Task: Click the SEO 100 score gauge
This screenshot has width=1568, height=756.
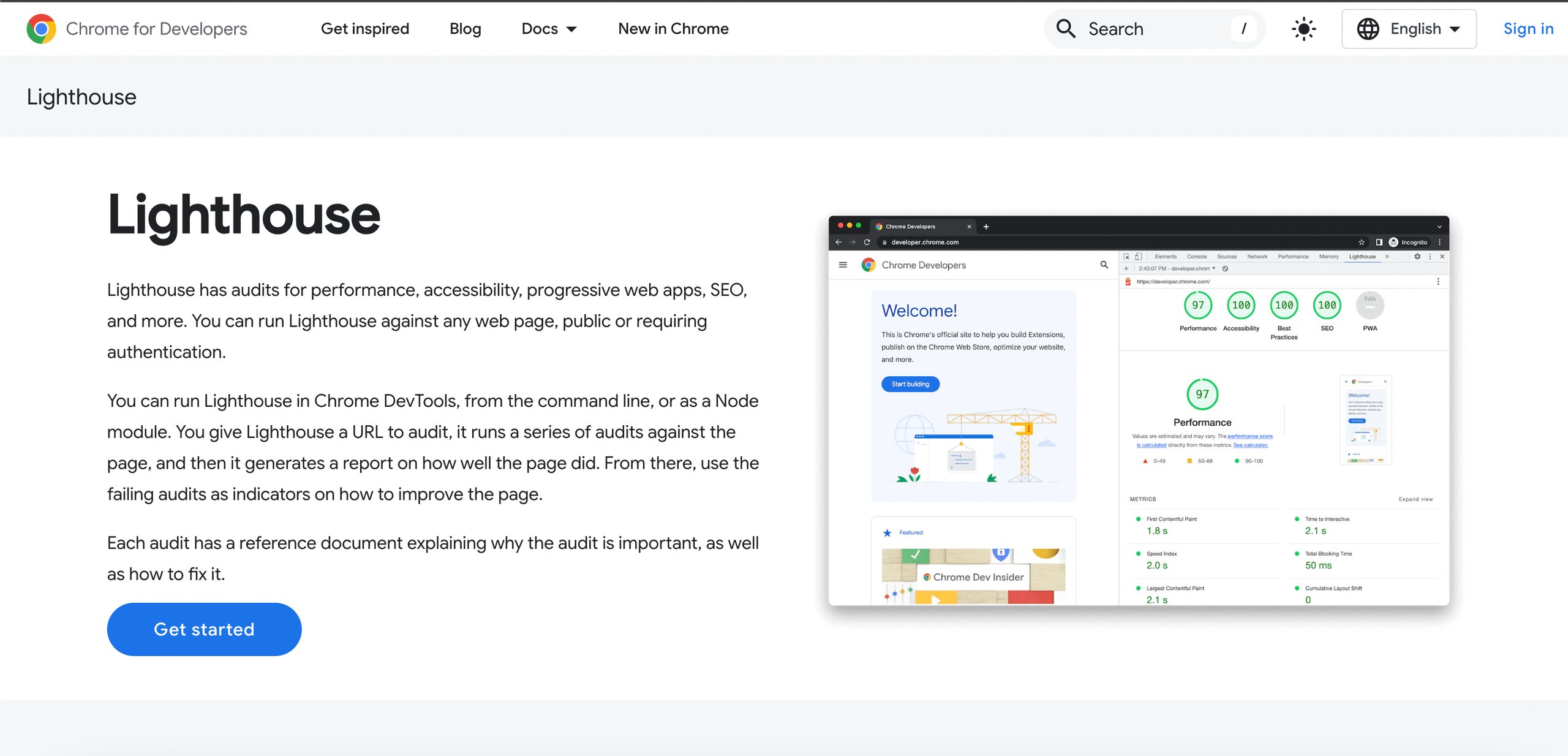Action: click(x=1327, y=305)
